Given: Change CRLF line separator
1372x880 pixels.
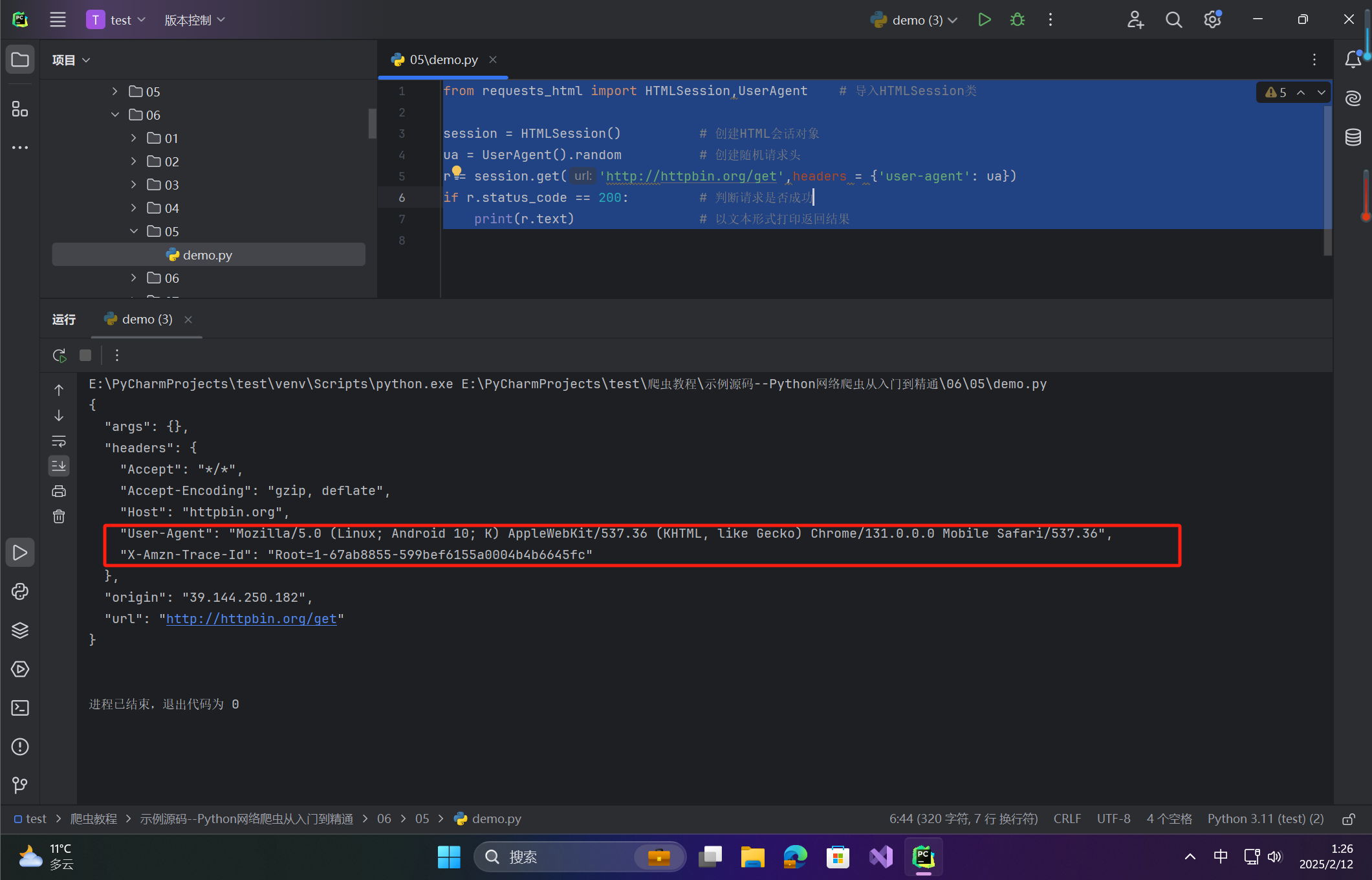Looking at the screenshot, I should [x=1067, y=819].
